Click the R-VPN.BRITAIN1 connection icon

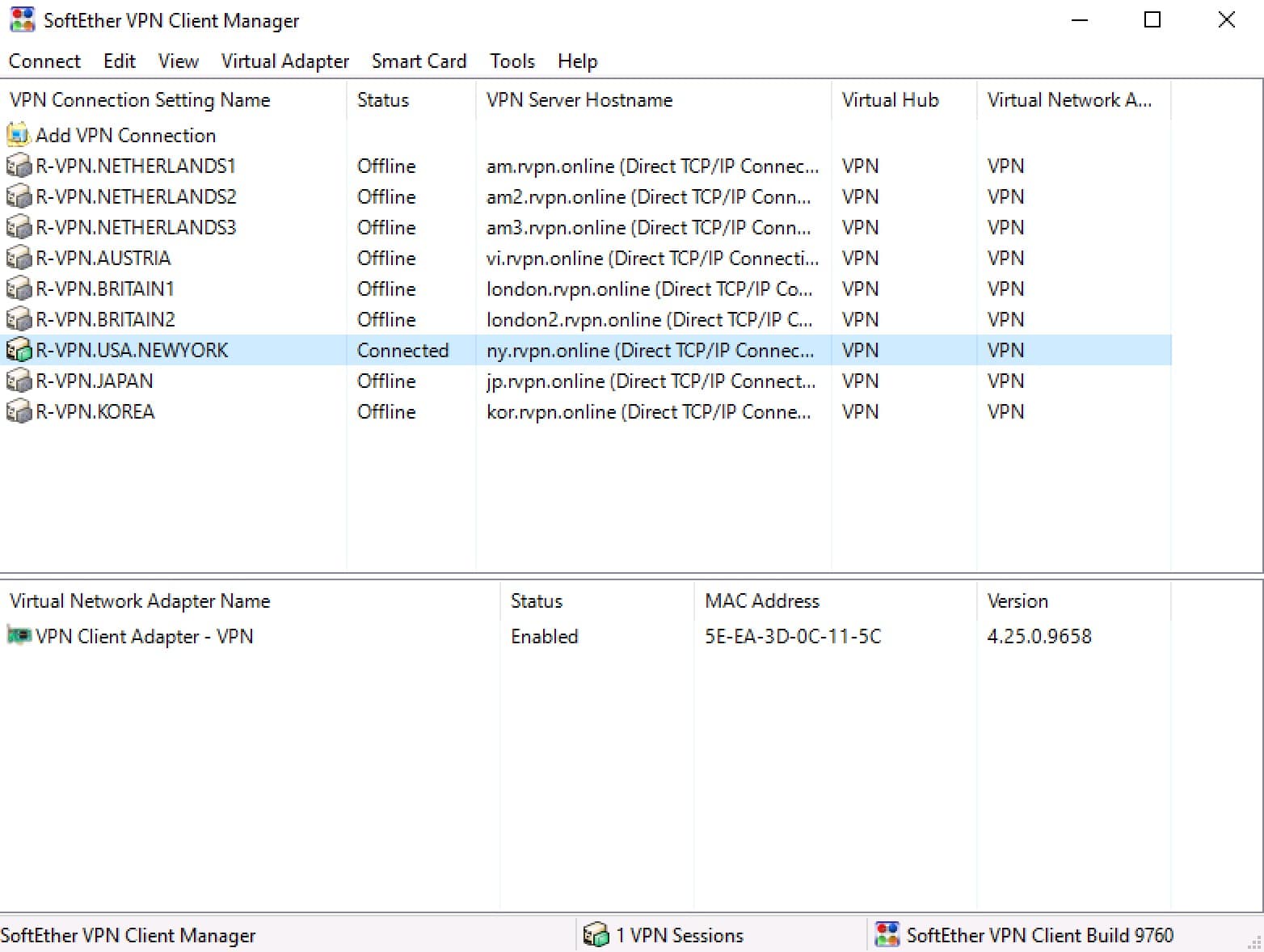coord(19,289)
